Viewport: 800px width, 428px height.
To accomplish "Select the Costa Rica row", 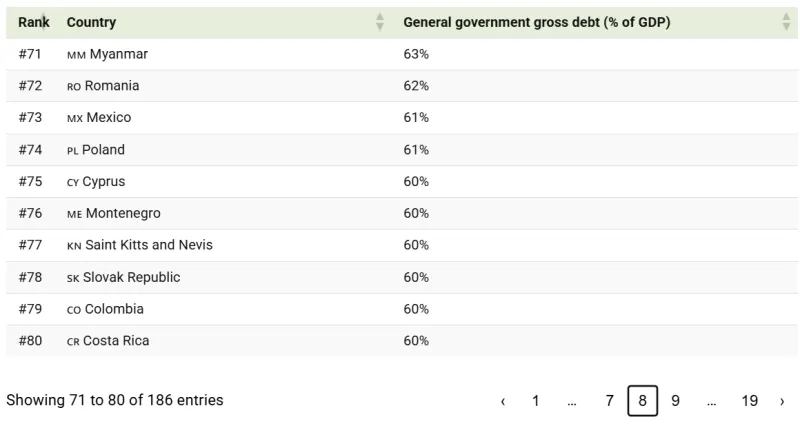I will [x=402, y=341].
